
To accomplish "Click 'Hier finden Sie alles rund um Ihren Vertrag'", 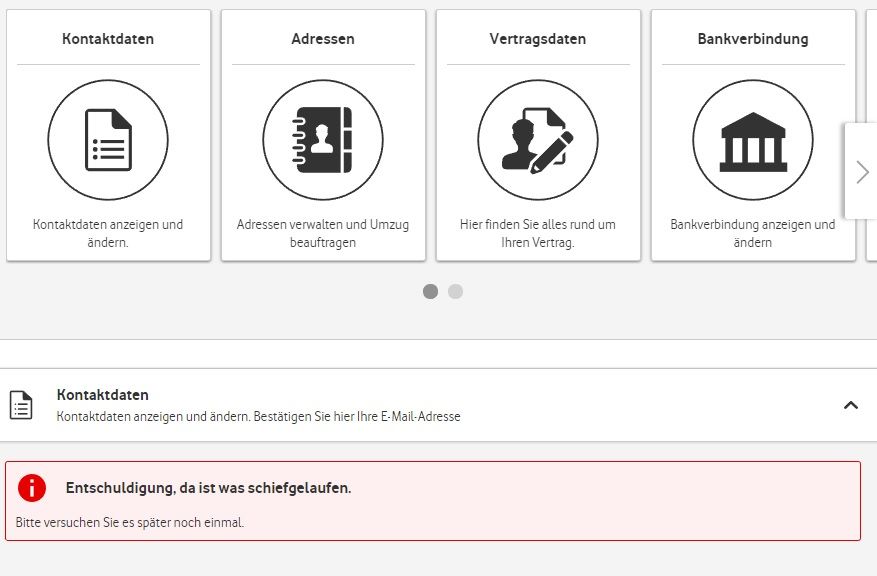I will pos(538,233).
